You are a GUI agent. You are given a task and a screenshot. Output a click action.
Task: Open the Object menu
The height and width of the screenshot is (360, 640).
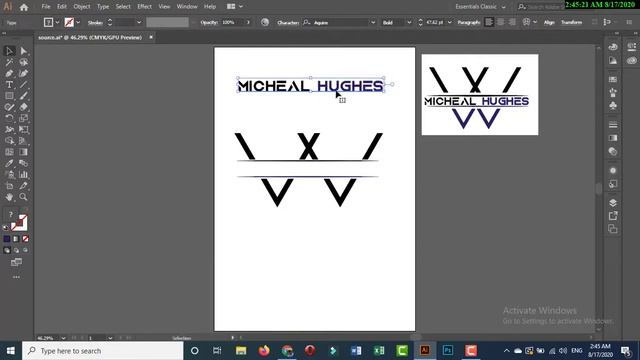pyautogui.click(x=82, y=7)
